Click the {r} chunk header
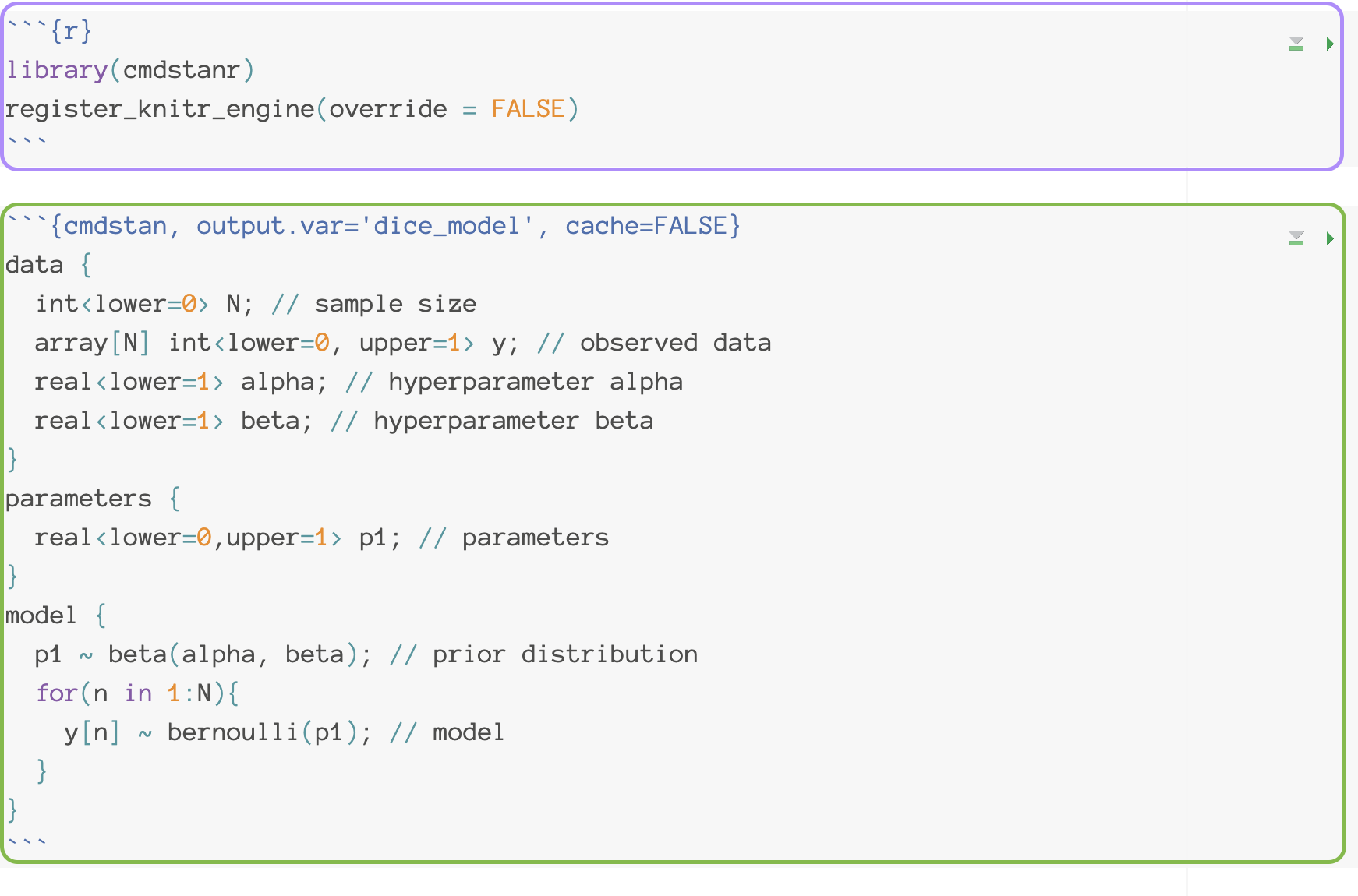The height and width of the screenshot is (896, 1358). pos(71,31)
